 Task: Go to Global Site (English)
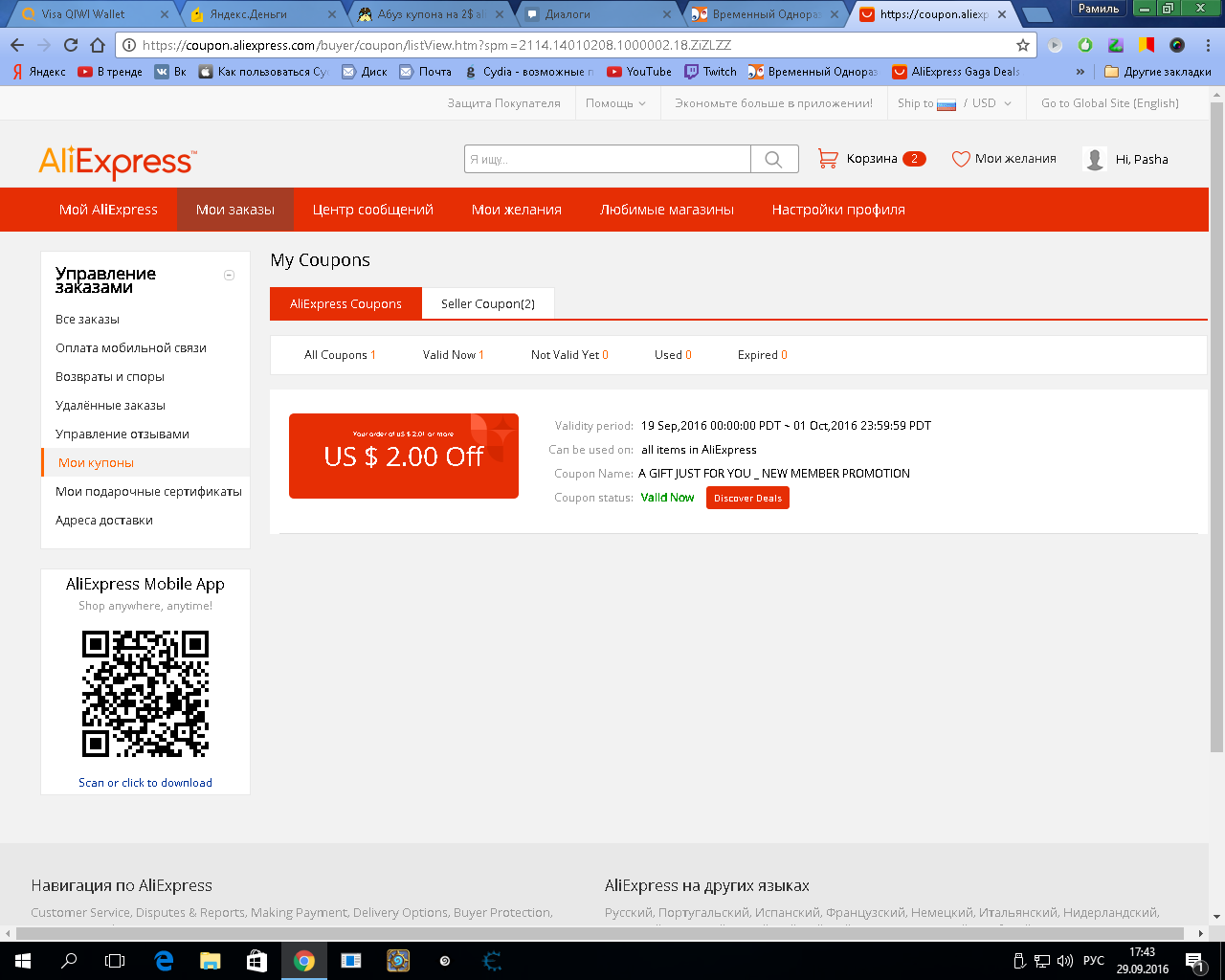1110,103
